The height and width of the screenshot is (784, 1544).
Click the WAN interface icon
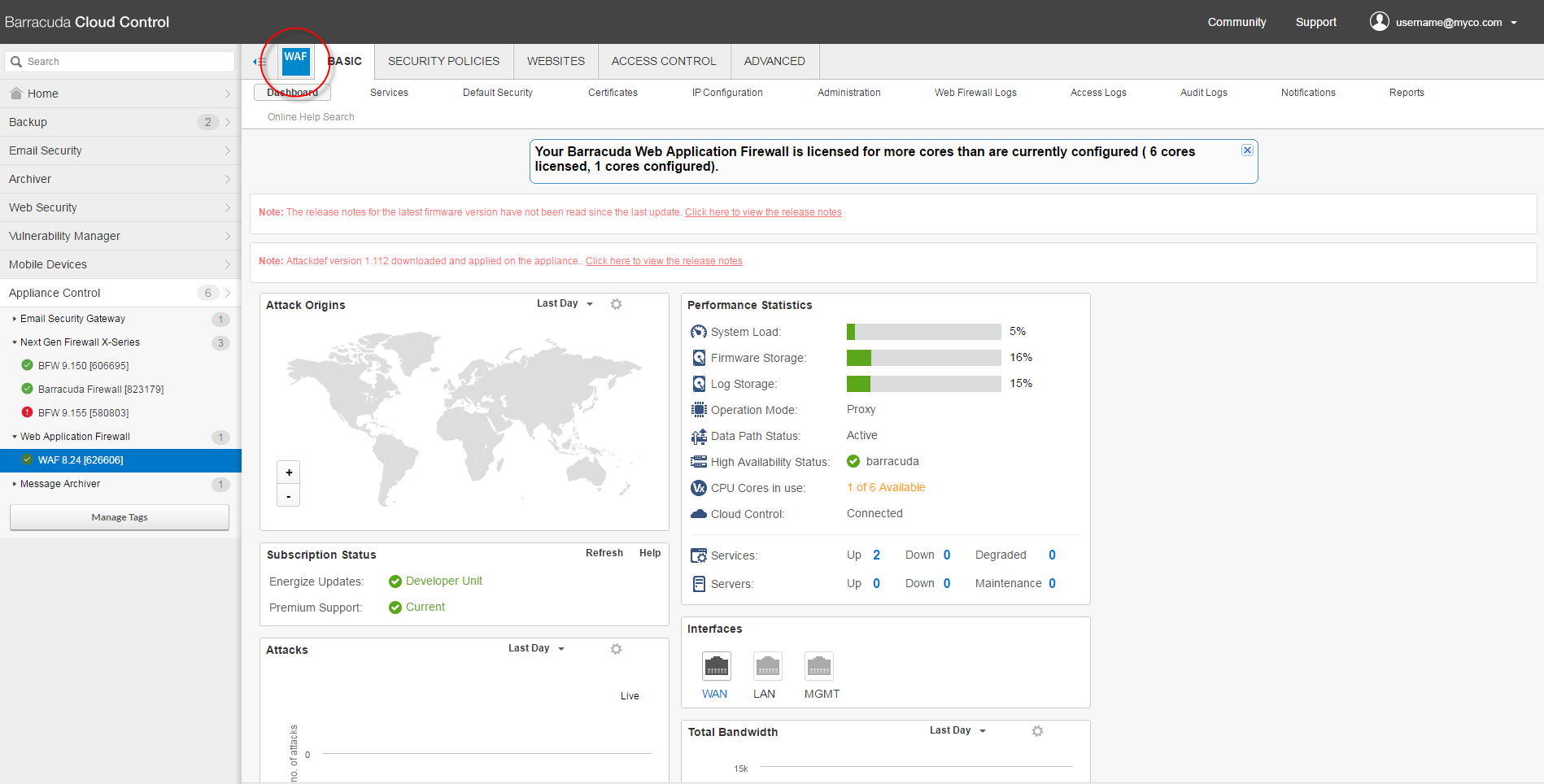point(716,666)
